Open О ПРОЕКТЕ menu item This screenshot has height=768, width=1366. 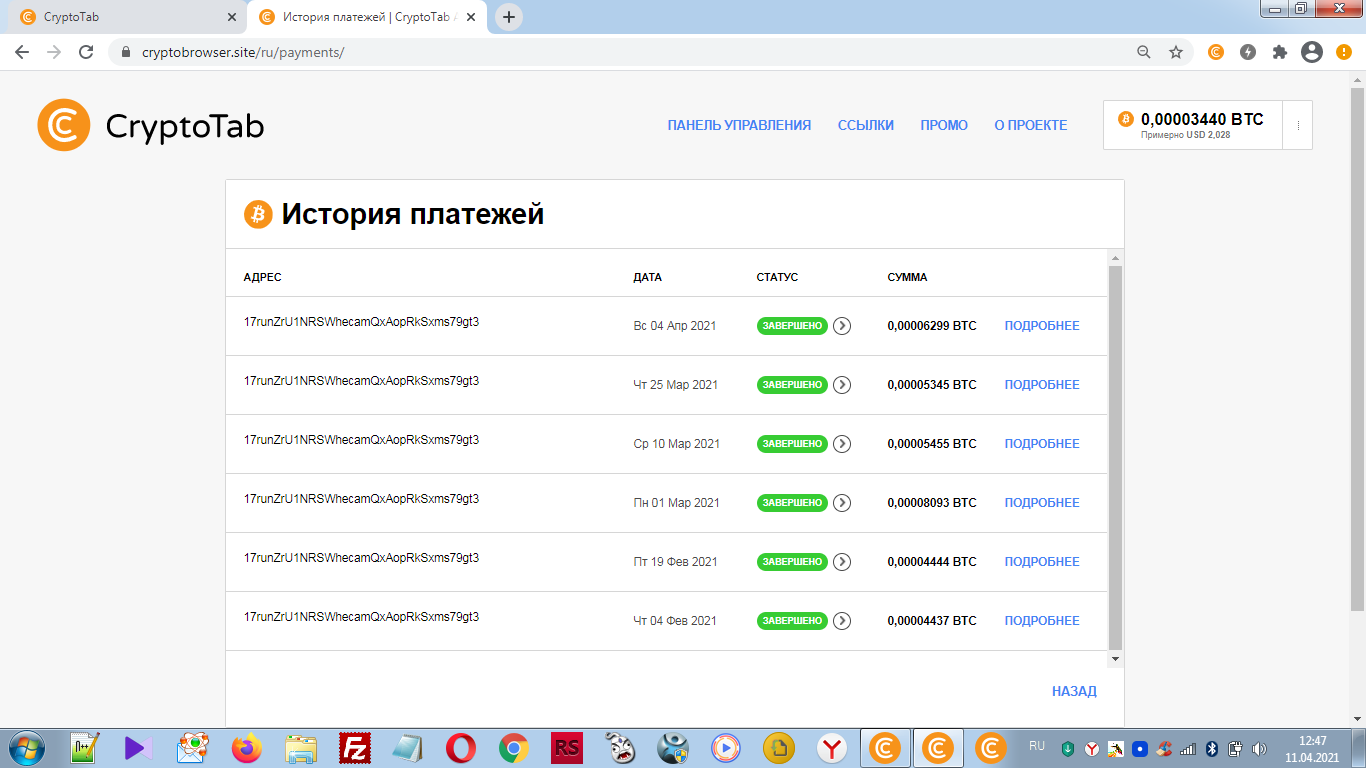click(x=1031, y=125)
